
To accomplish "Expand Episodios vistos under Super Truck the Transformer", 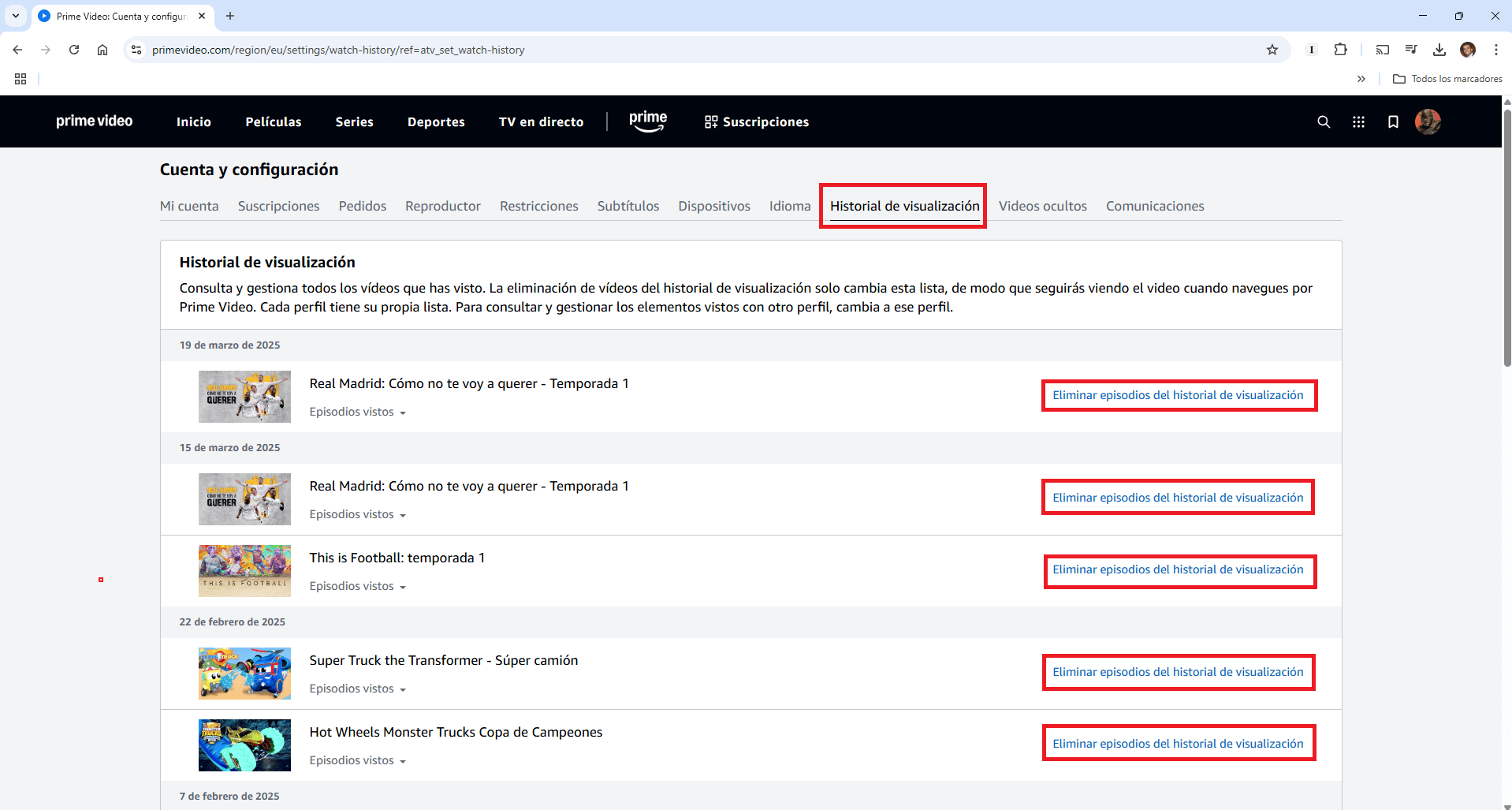I will [357, 689].
